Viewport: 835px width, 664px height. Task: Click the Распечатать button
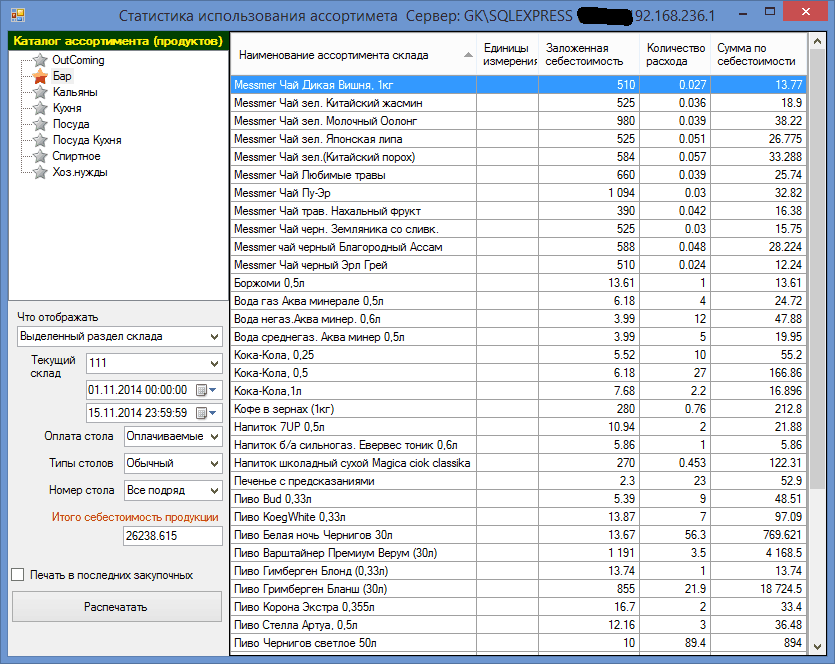click(117, 606)
